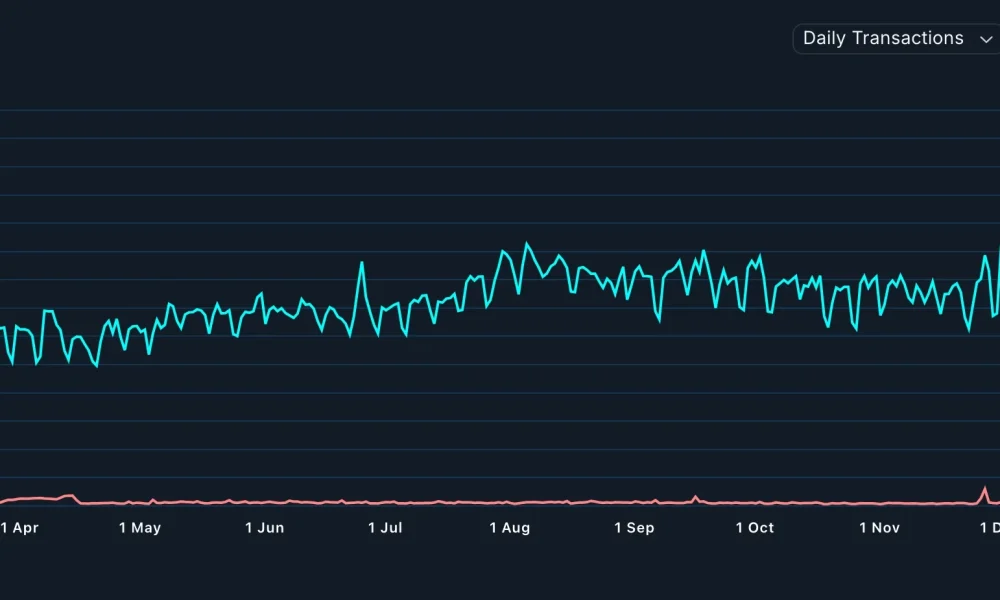
Task: Click the 1 Aug axis label
Action: [x=510, y=527]
